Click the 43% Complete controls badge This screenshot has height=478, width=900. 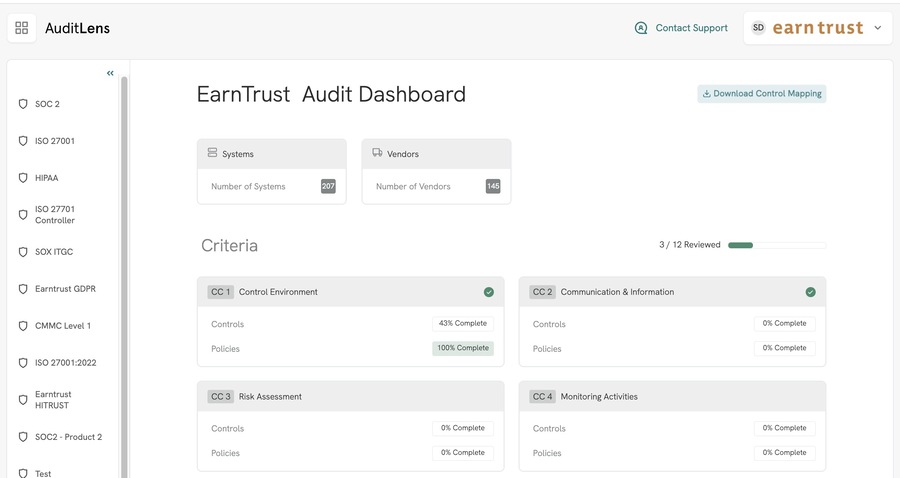[463, 324]
